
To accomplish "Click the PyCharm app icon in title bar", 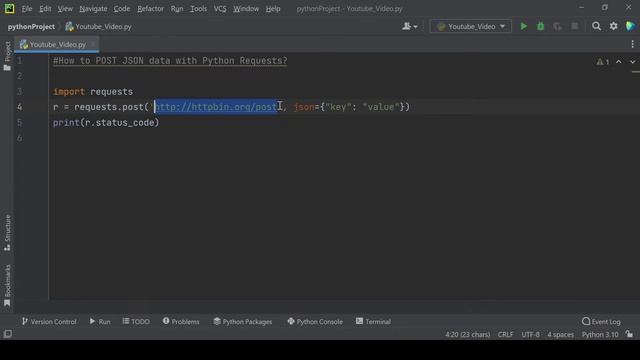I will [x=9, y=9].
